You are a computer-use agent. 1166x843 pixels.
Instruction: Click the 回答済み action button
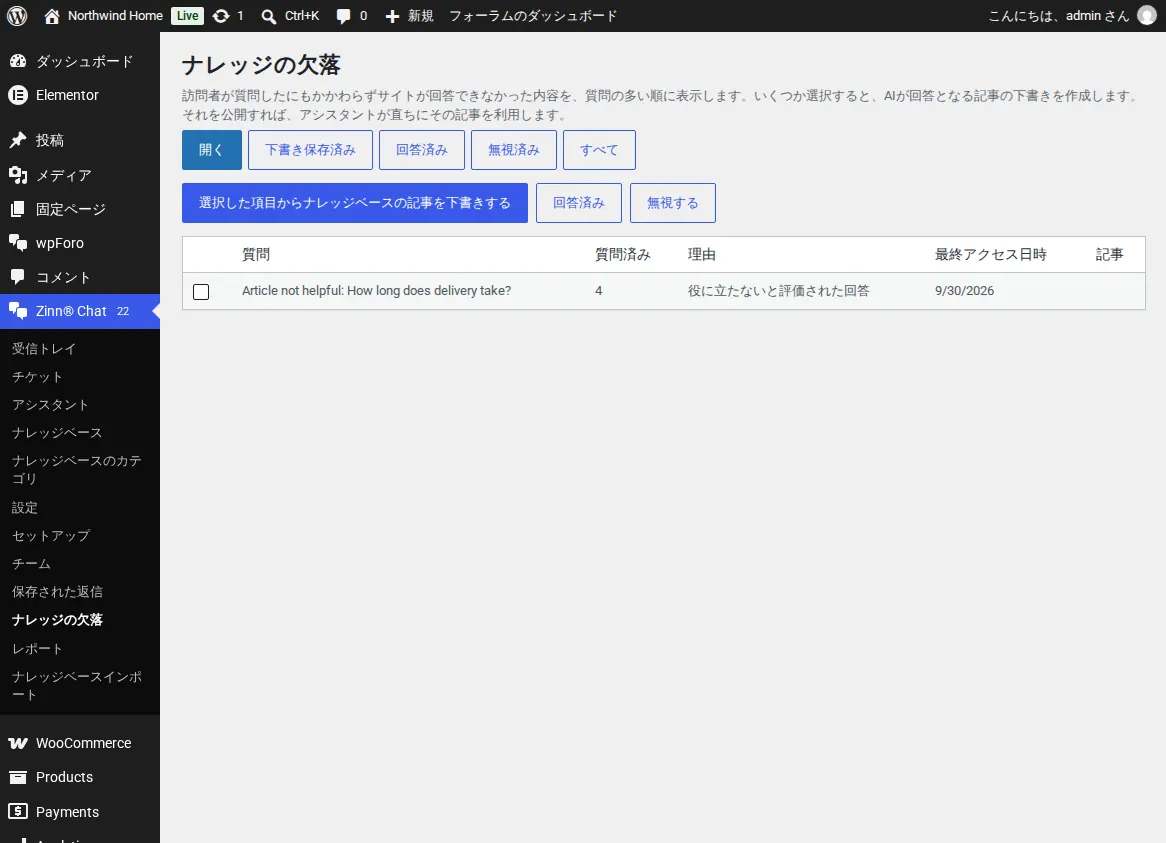[579, 203]
